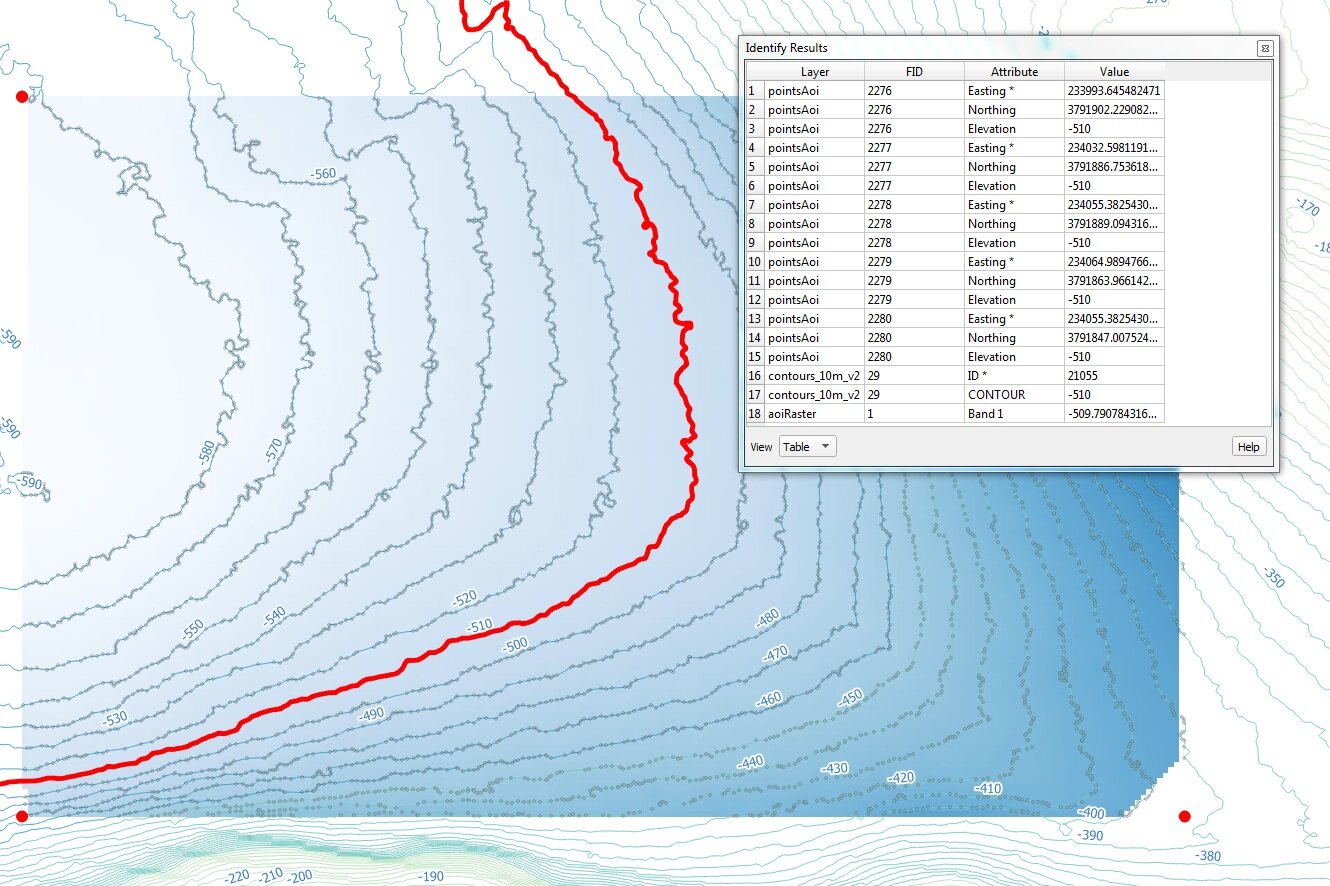Click the Northing value 3791889.094316...
This screenshot has height=886, width=1330.
[1114, 223]
